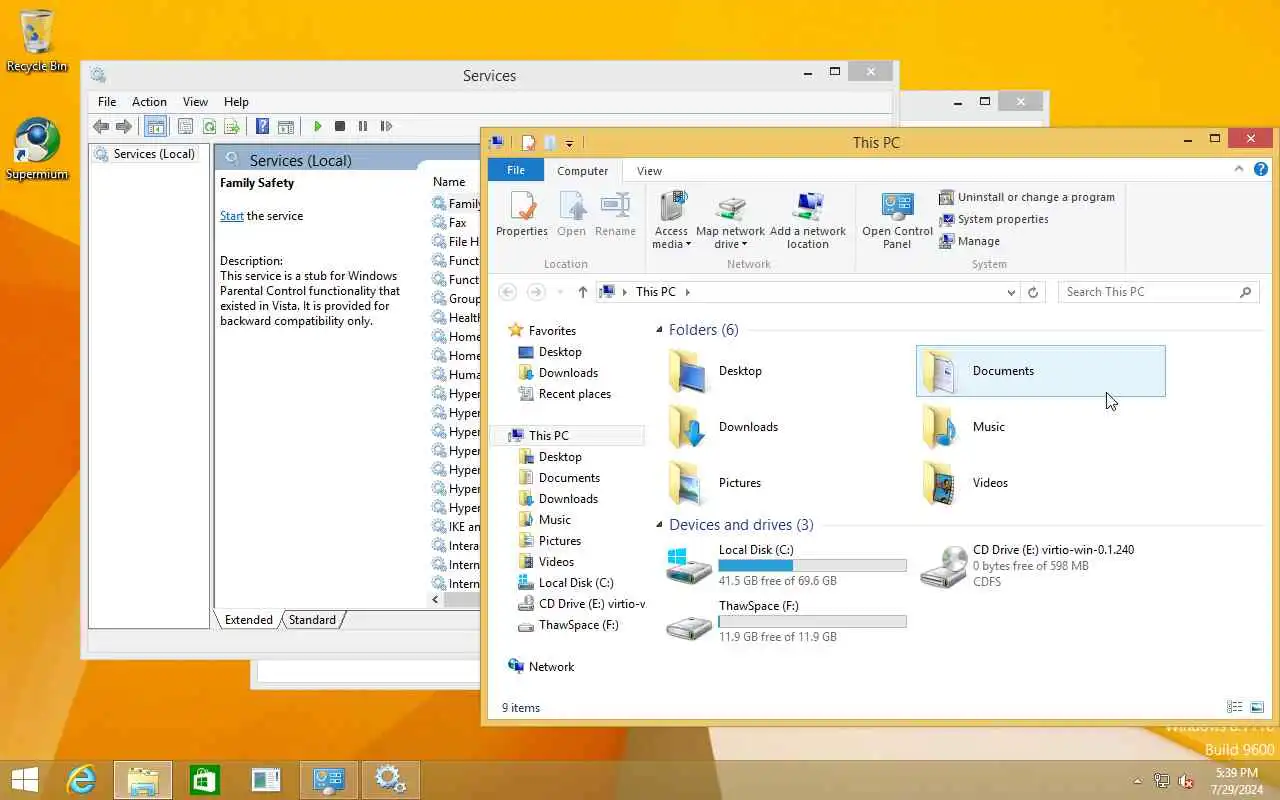
Task: Click the Start the service link
Action: coord(232,216)
